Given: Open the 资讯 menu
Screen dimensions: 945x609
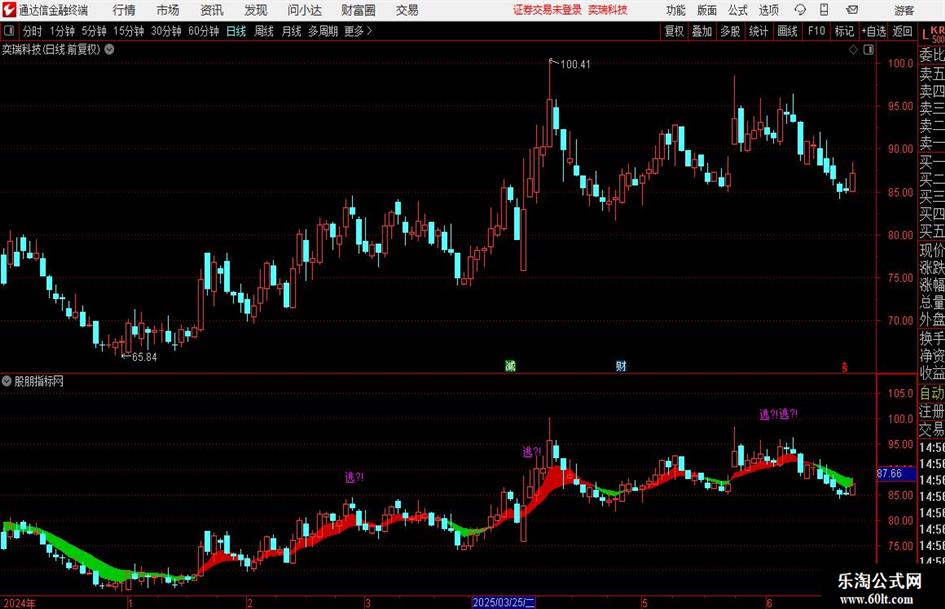Looking at the screenshot, I should pyautogui.click(x=212, y=10).
